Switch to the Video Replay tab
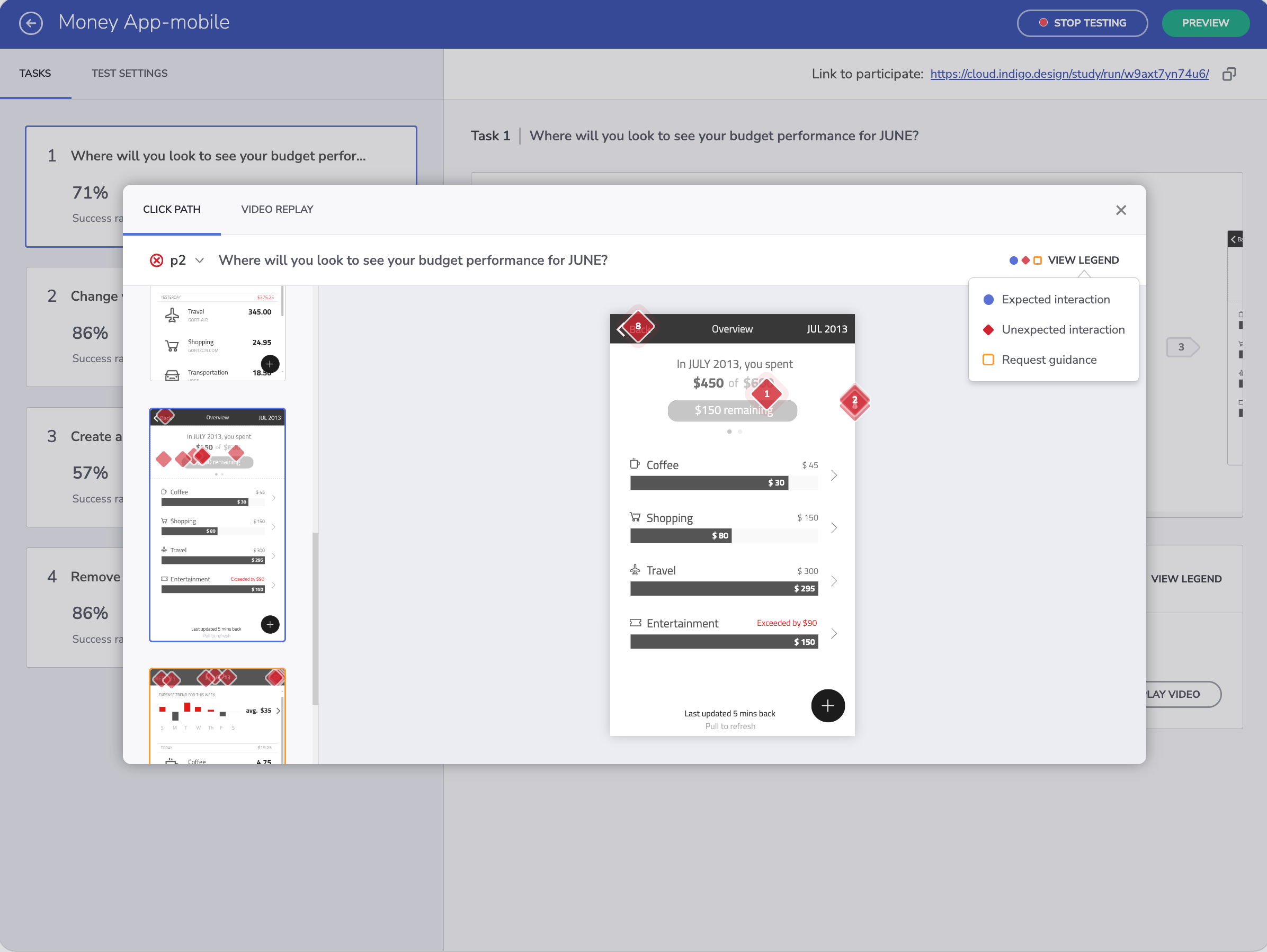This screenshot has width=1267, height=952. [276, 210]
